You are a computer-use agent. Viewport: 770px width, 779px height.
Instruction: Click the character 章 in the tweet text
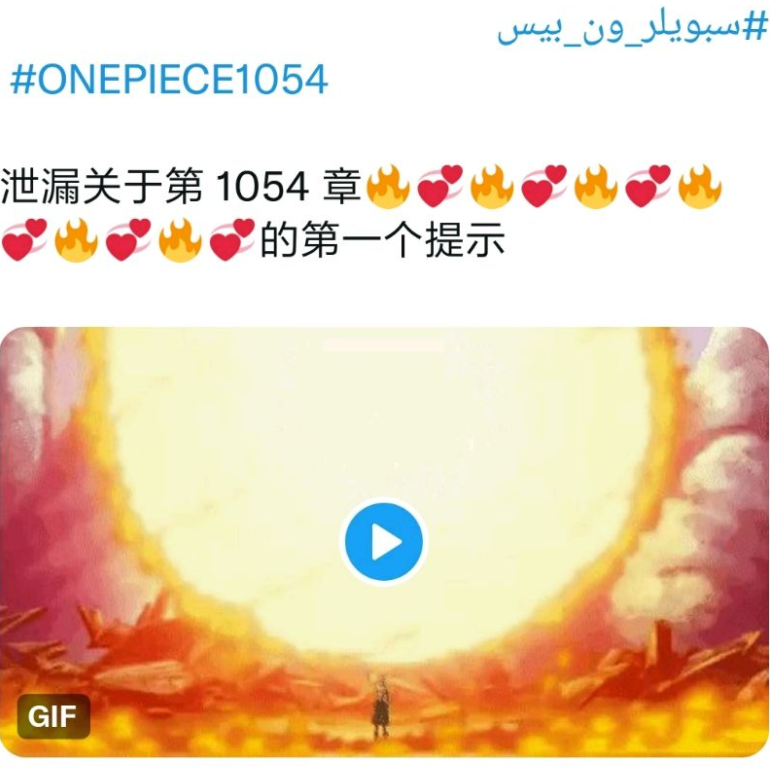point(342,186)
